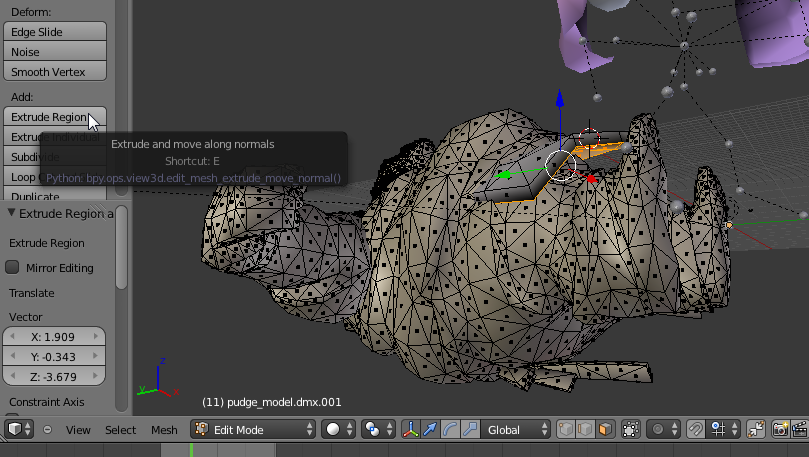Viewport: 809px width, 457px height.
Task: Enable the Mirror Editing checkbox
Action: coord(12,267)
